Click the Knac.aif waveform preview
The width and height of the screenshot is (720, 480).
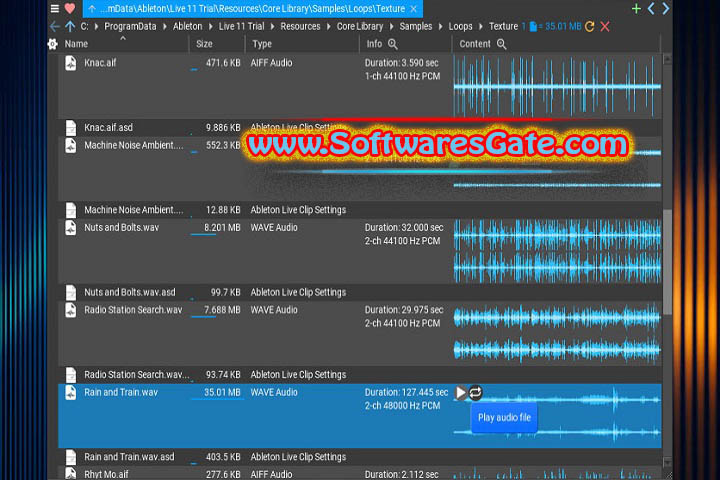(x=557, y=86)
